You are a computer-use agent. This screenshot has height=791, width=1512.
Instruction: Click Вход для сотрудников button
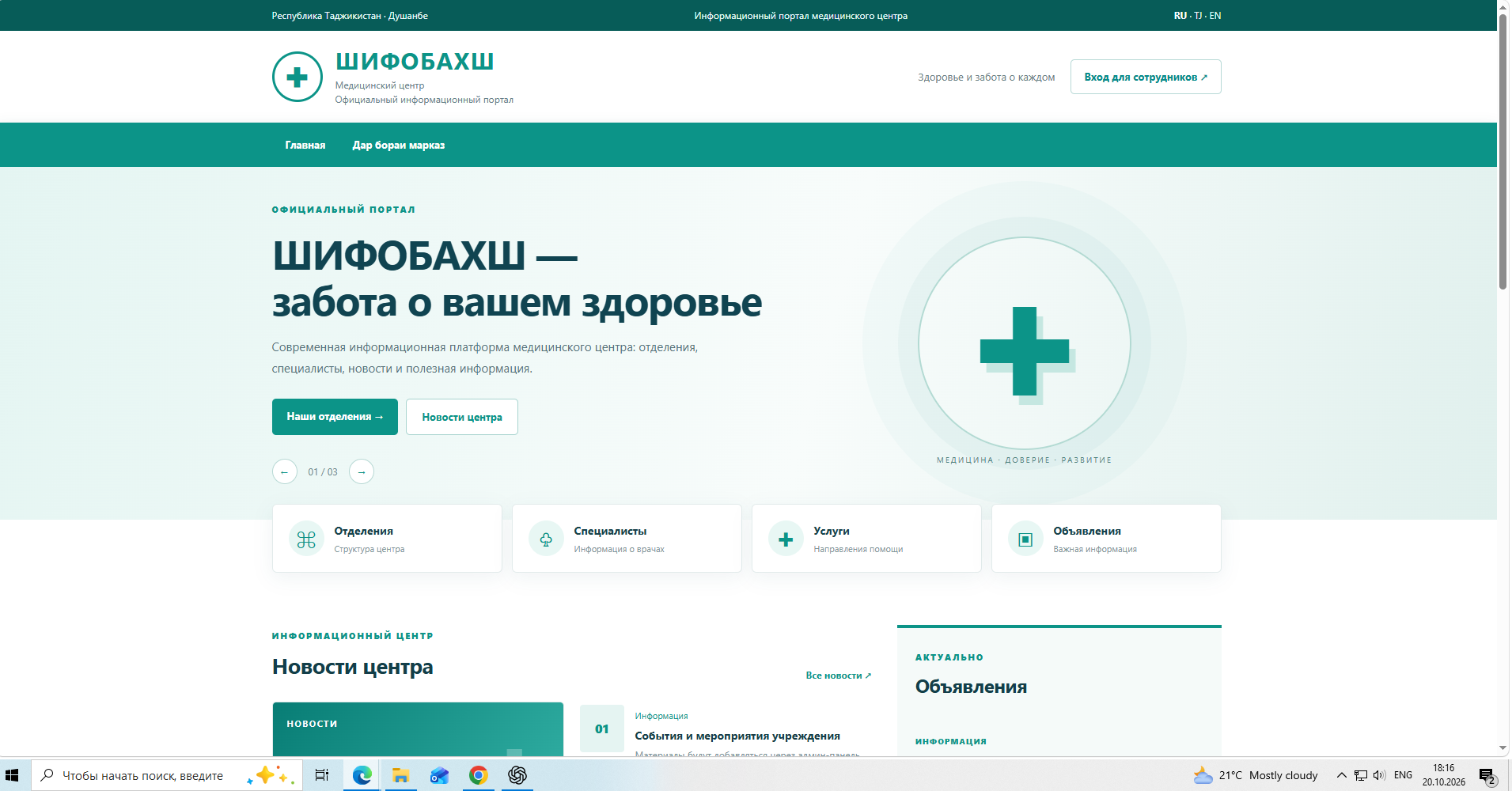click(1146, 77)
